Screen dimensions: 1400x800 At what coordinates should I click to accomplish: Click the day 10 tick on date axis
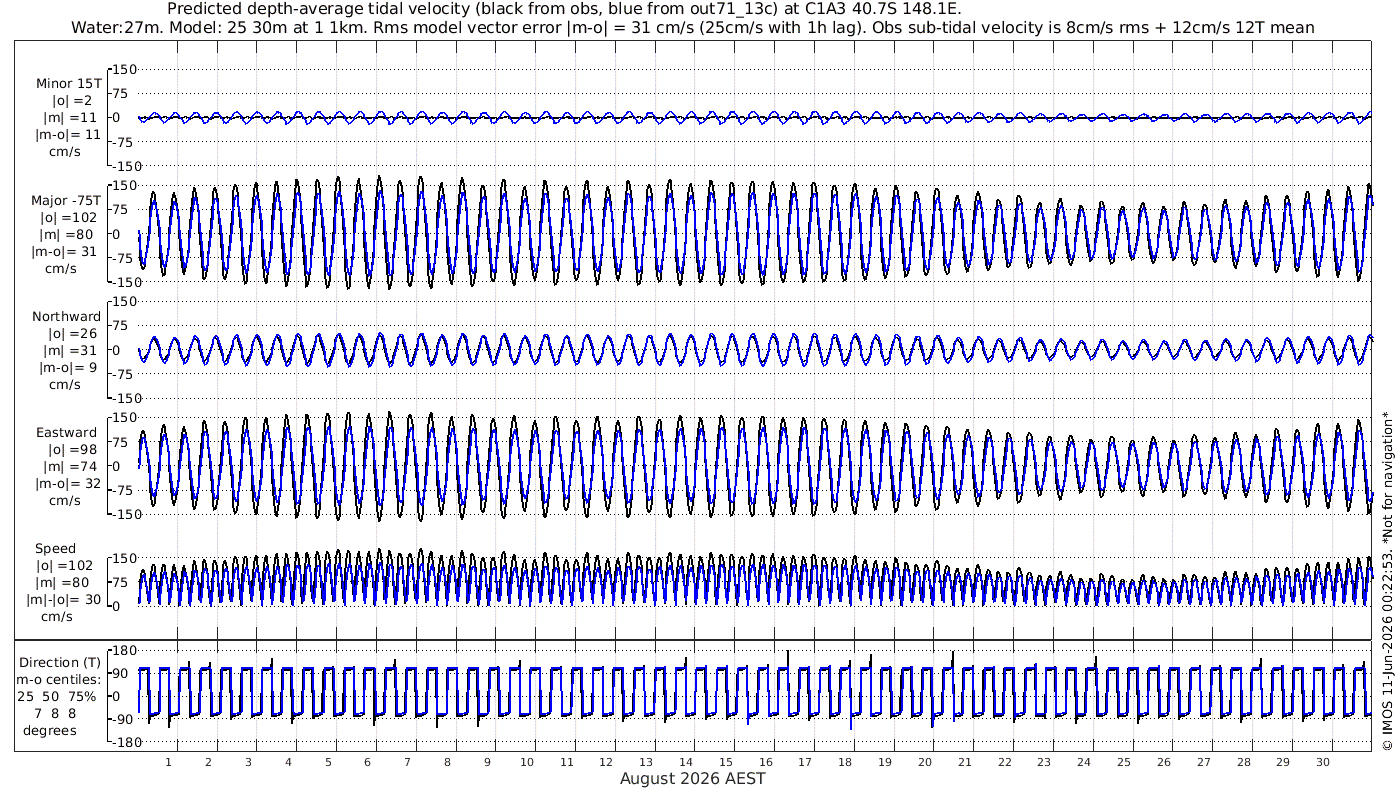527,762
